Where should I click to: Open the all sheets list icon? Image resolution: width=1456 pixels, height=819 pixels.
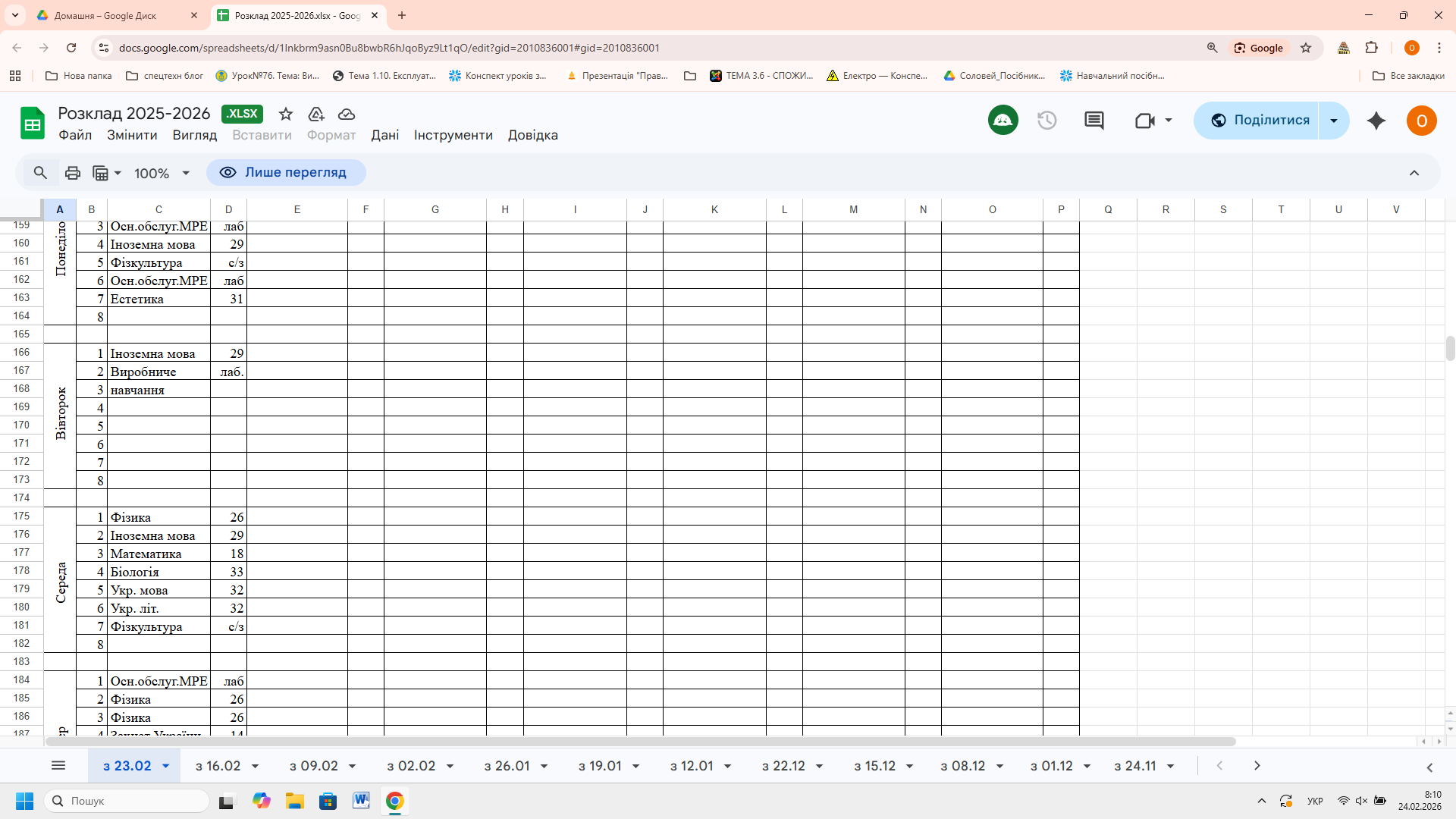[x=58, y=766]
